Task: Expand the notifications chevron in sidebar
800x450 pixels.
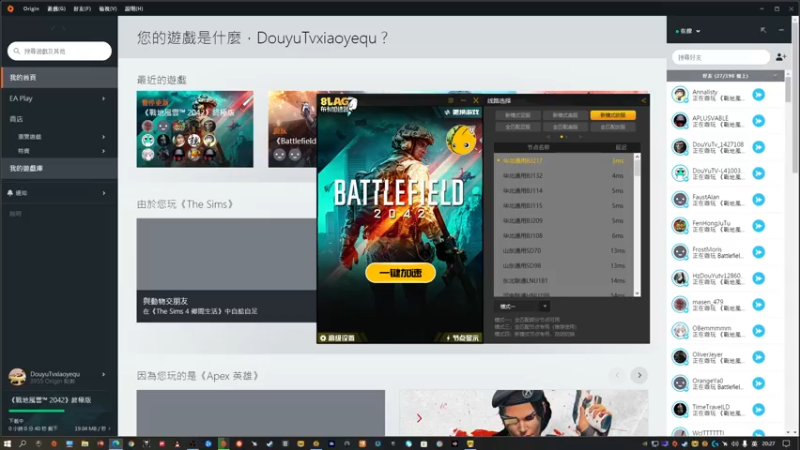Action: coord(104,193)
